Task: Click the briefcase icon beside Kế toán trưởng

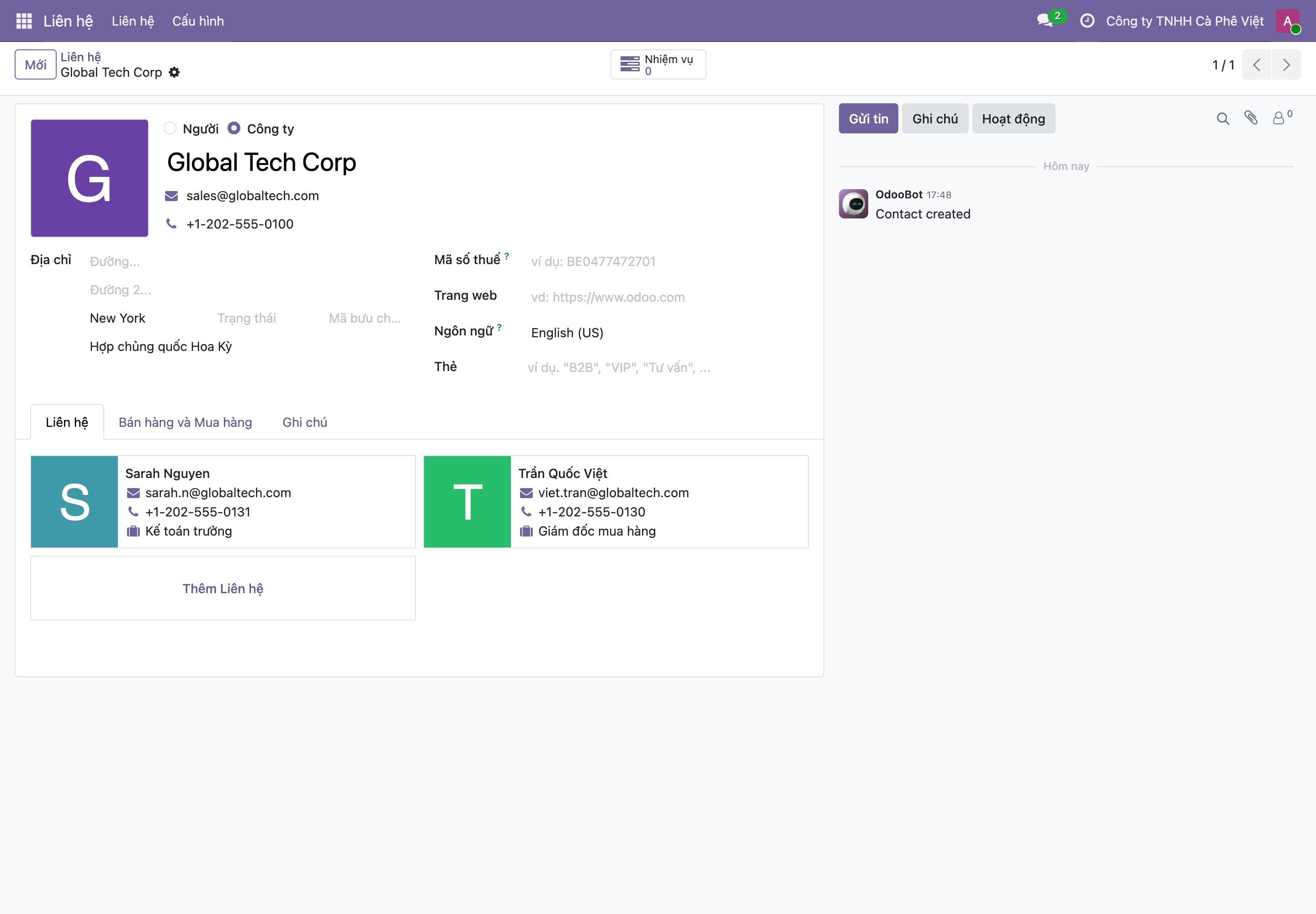Action: tap(133, 531)
